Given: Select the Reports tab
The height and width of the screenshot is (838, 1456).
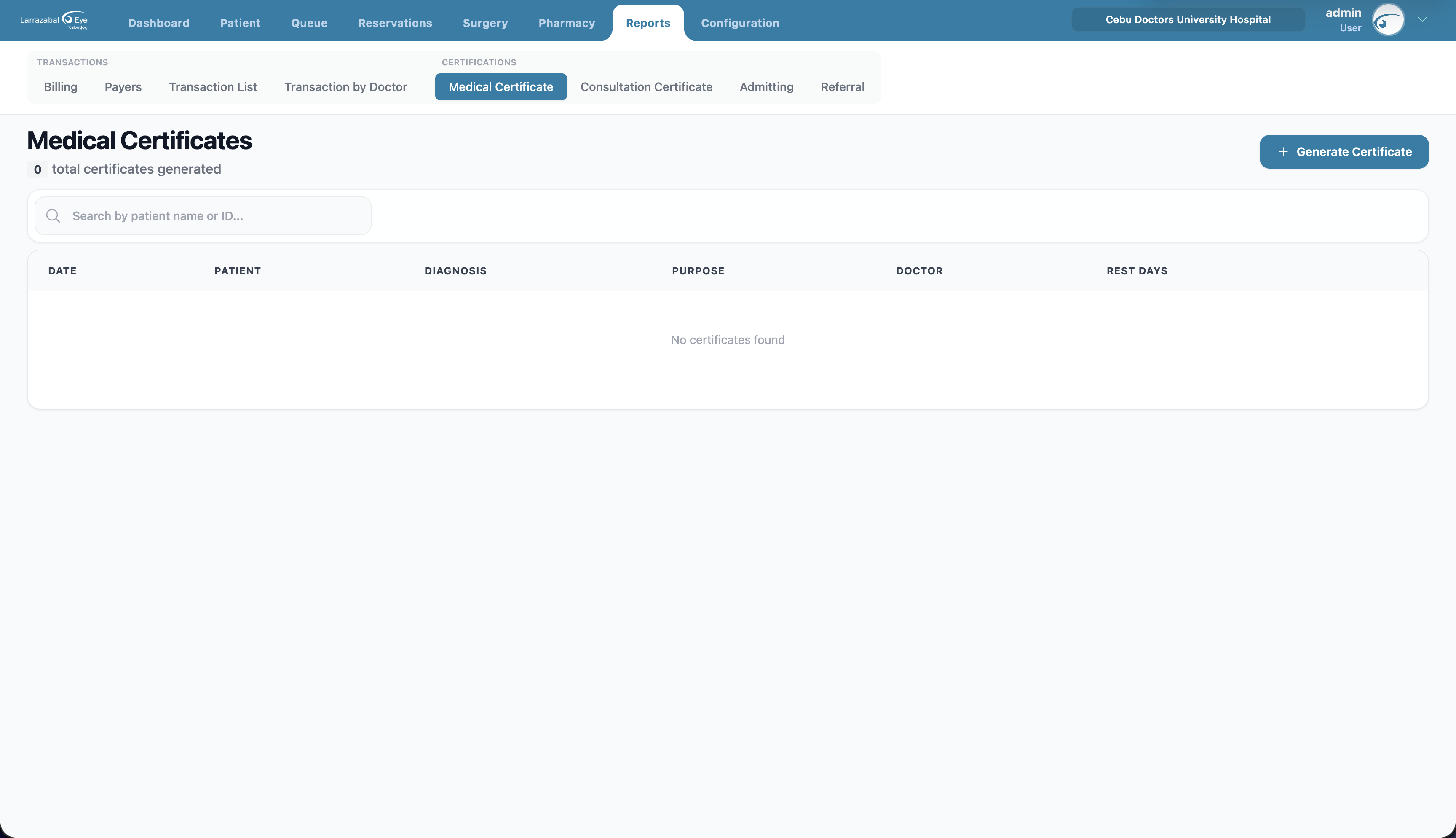Looking at the screenshot, I should click(648, 23).
